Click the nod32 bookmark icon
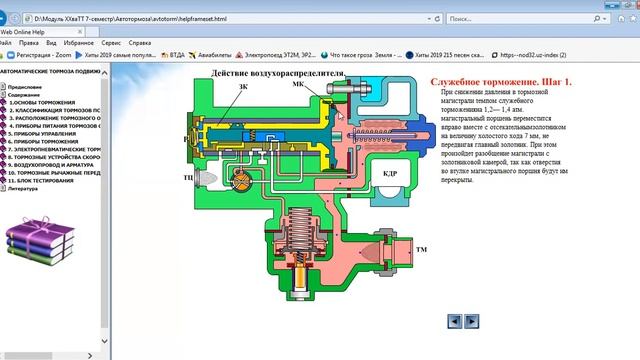The image size is (640, 360). (x=495, y=55)
